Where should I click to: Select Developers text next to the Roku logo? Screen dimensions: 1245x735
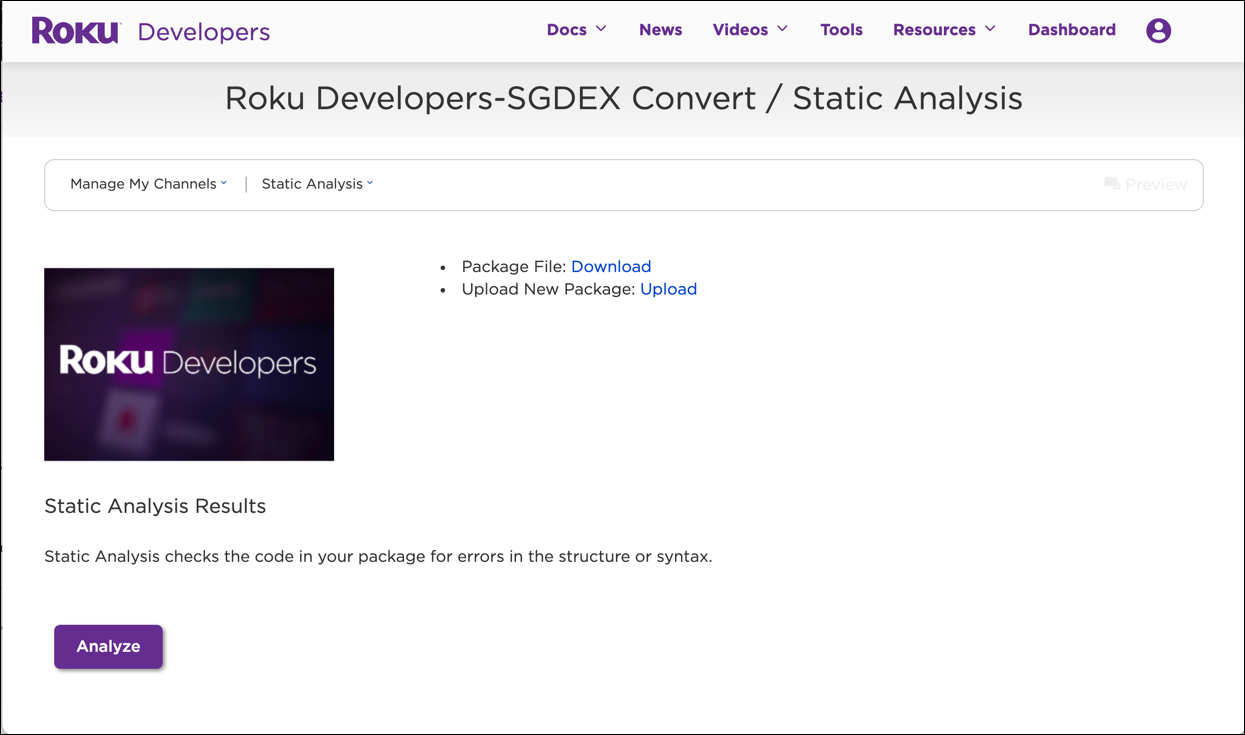pyautogui.click(x=204, y=31)
